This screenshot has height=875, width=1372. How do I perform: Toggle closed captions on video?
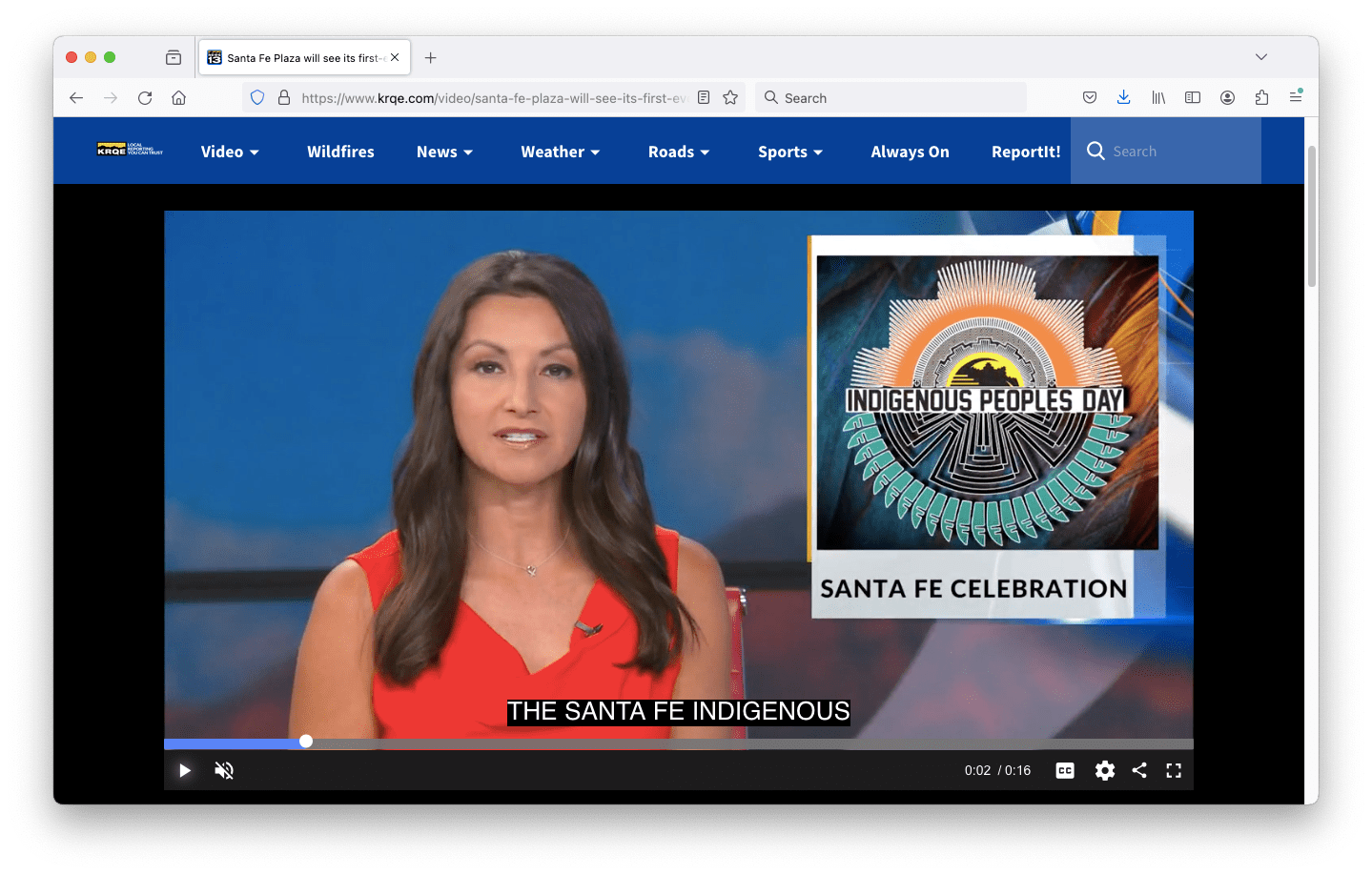pos(1065,770)
